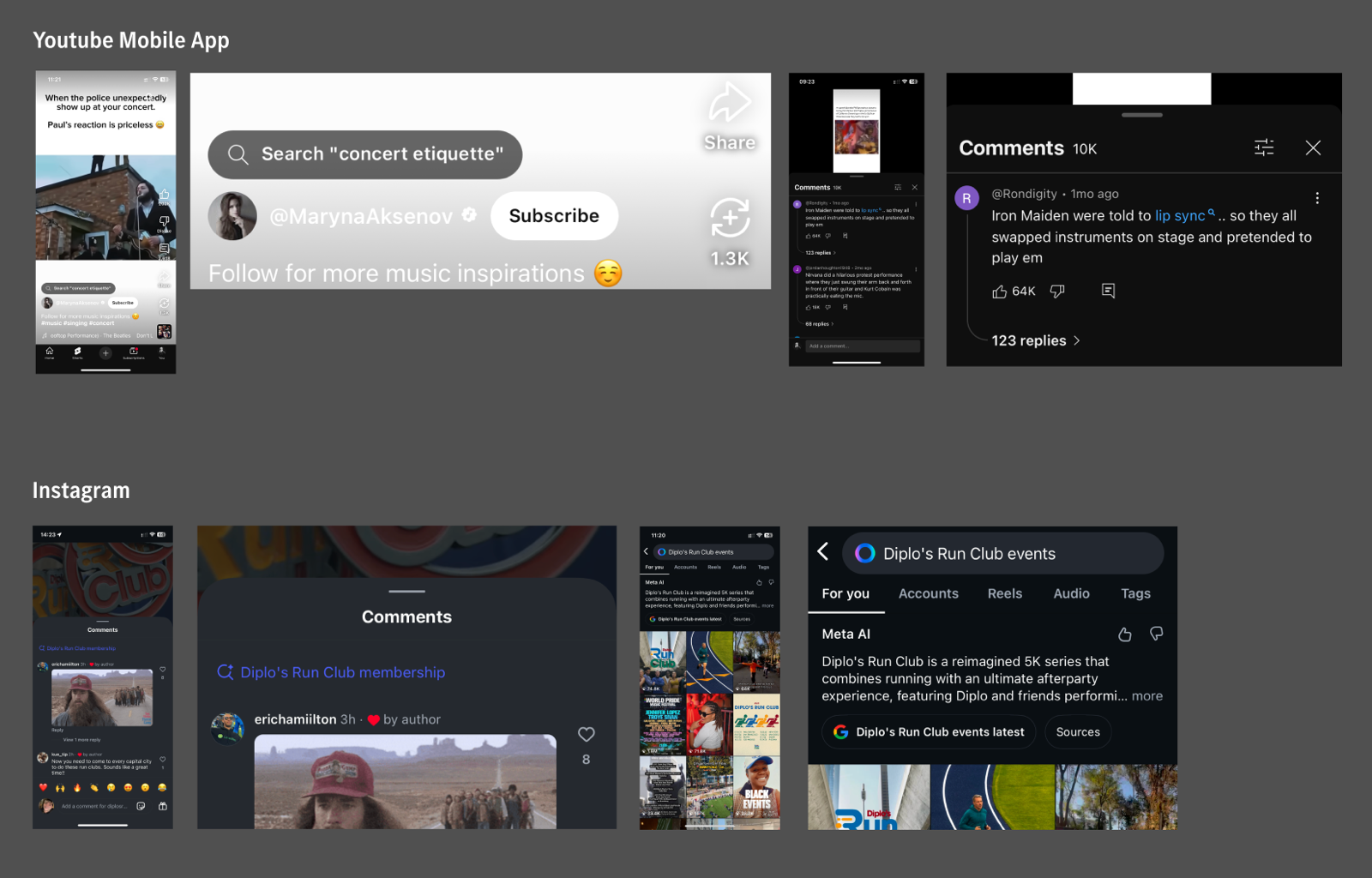The height and width of the screenshot is (878, 1372).
Task: Like the lua_tip comment in Instagram phone
Action: [x=162, y=759]
